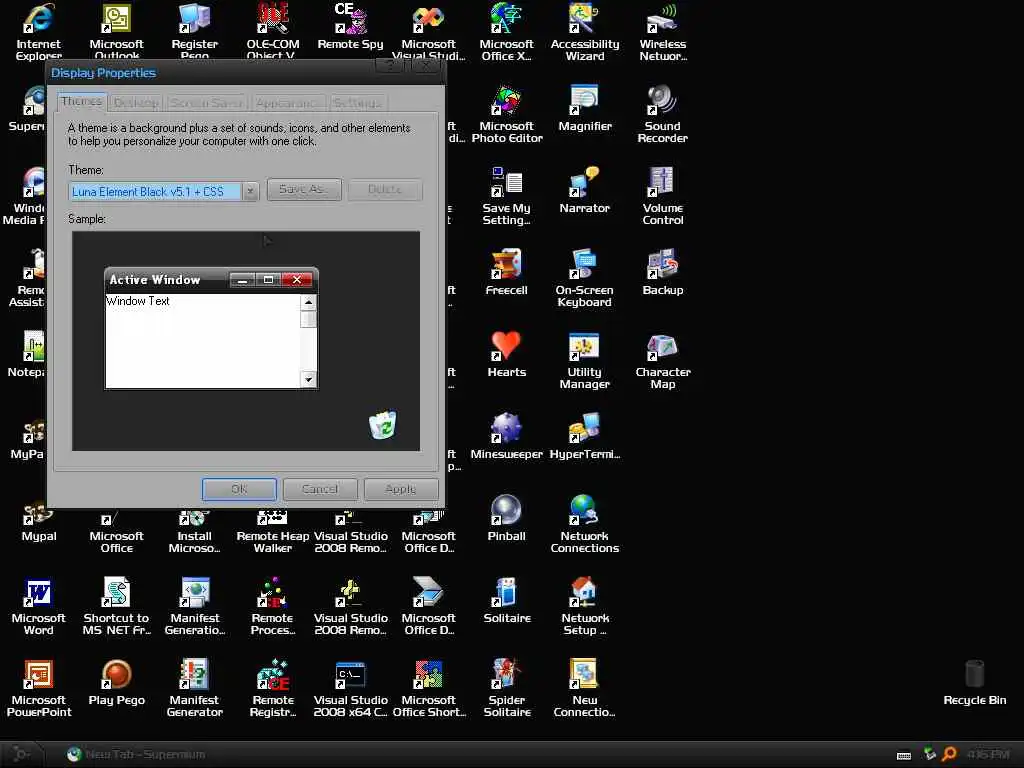Open the Theme dropdown list
The width and height of the screenshot is (1024, 768).
click(250, 191)
